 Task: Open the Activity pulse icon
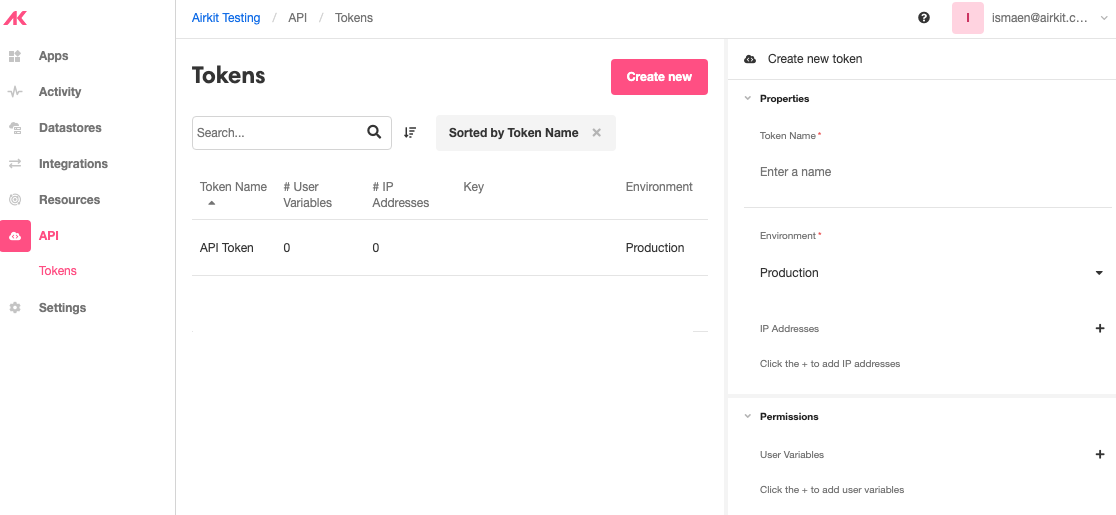[15, 92]
